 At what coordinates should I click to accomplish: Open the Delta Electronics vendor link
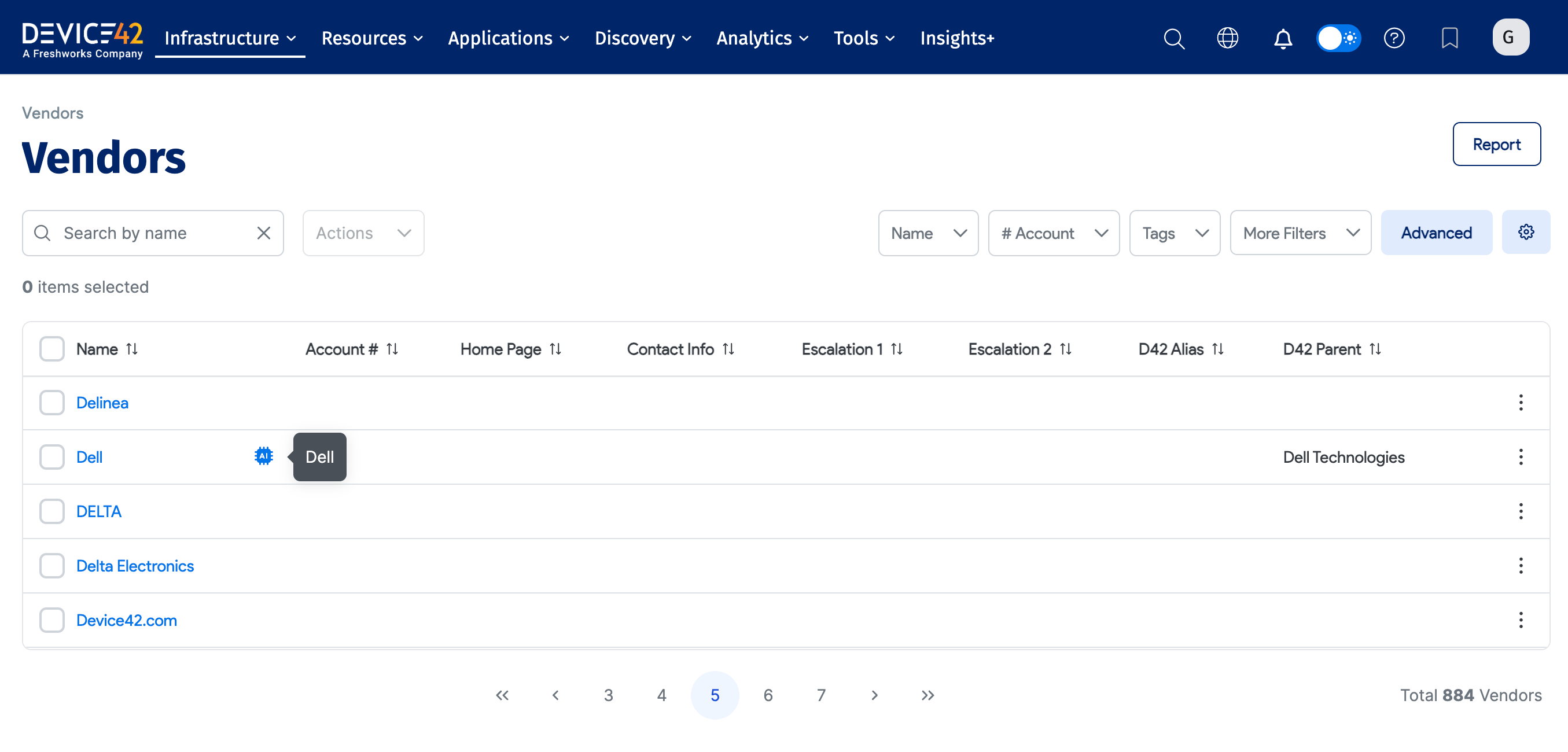(x=135, y=565)
